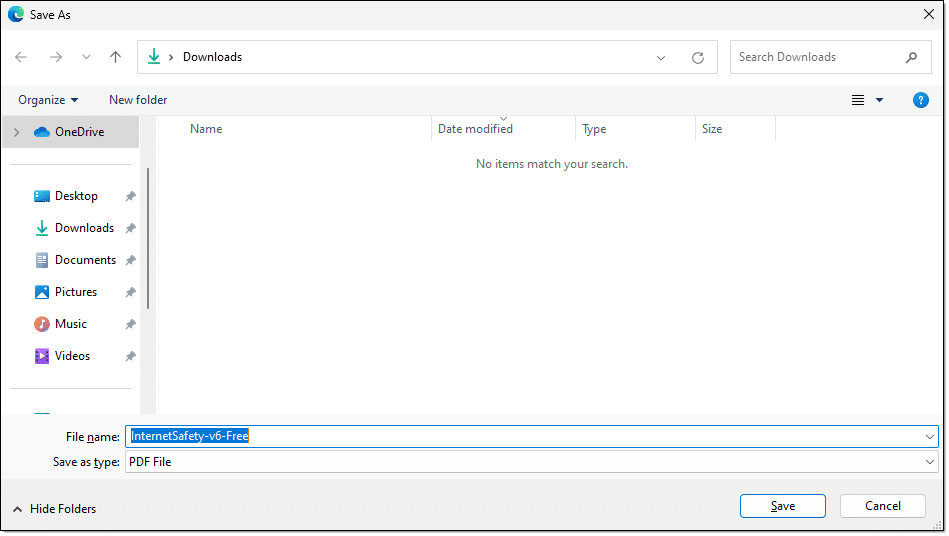Click the change view layout icon
This screenshot has width=949, height=536.
858,100
